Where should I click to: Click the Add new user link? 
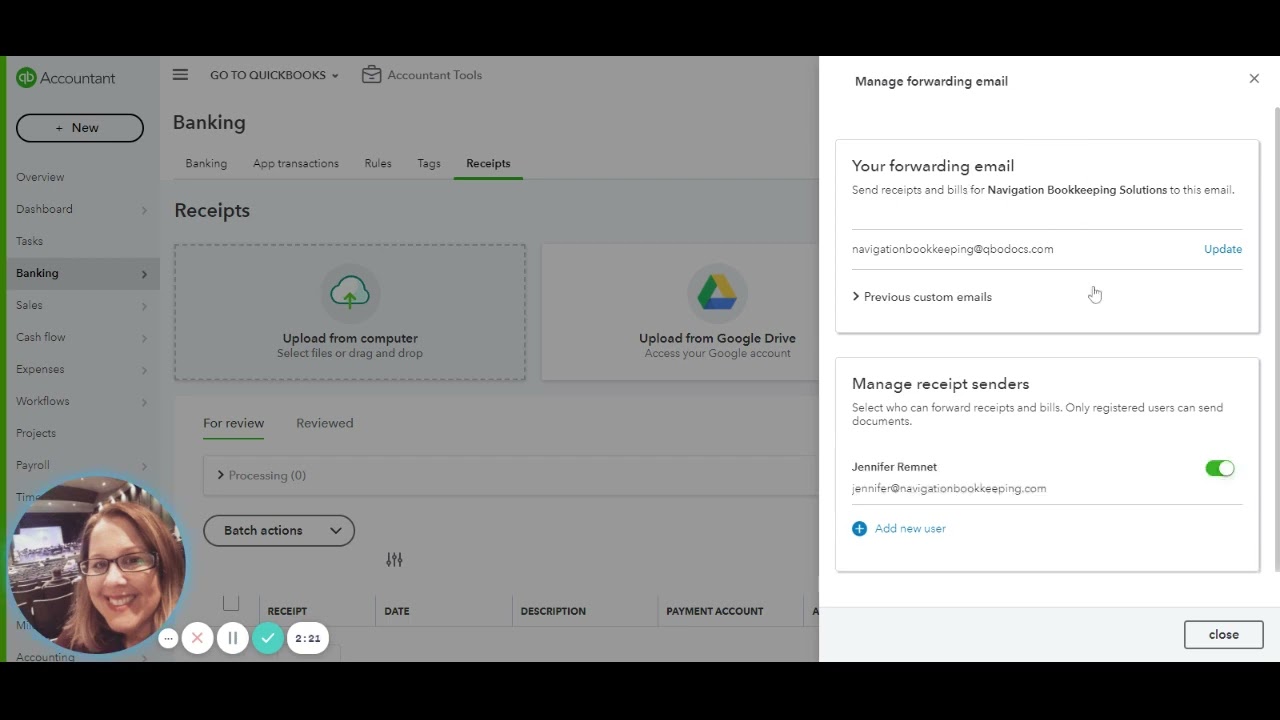pyautogui.click(x=910, y=529)
